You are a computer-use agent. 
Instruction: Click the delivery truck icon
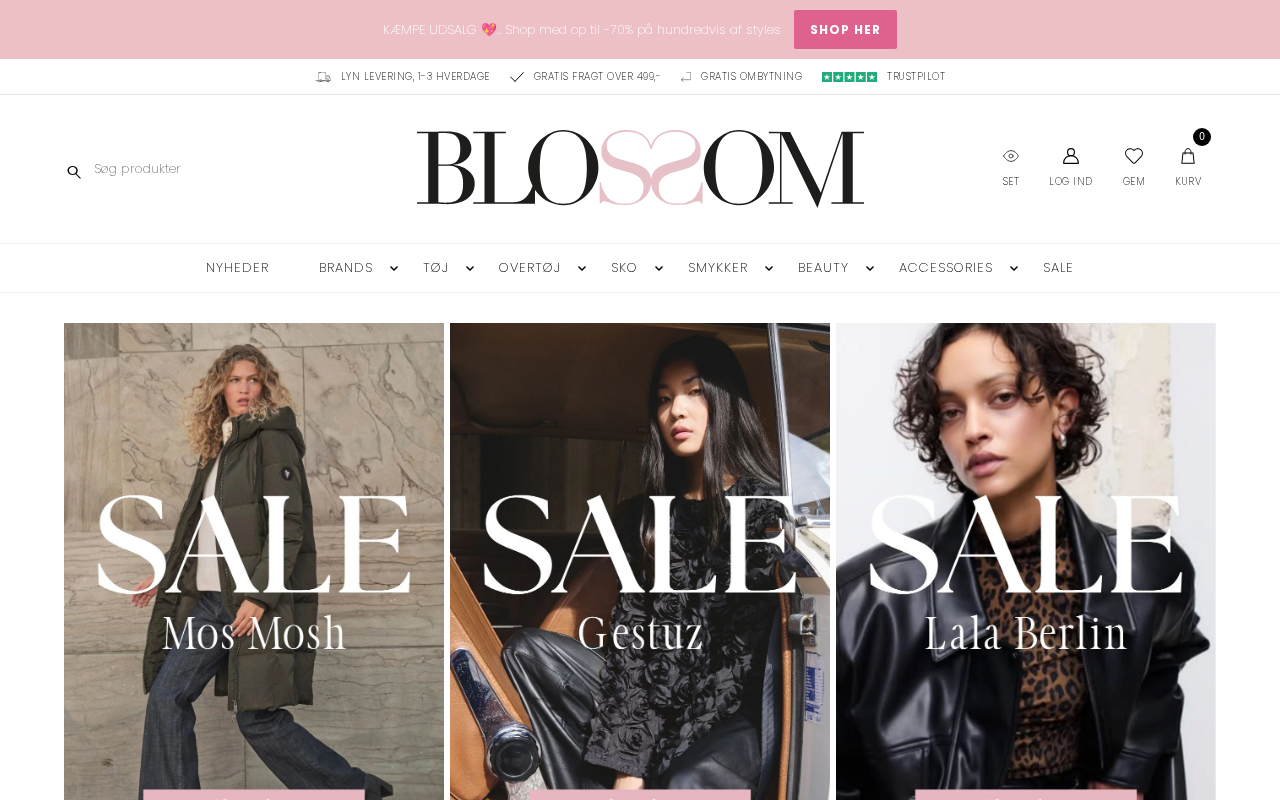[323, 77]
